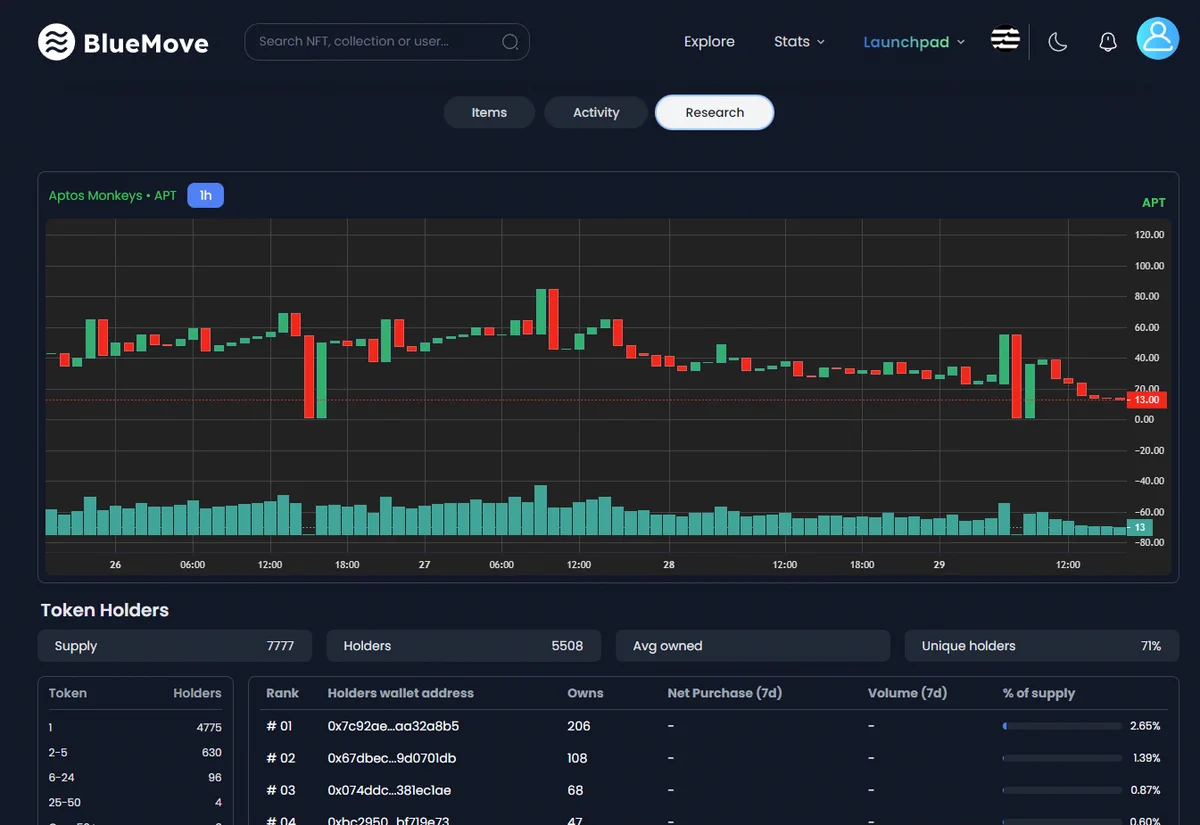This screenshot has width=1200, height=825.
Task: Focus the Search NFT input field
Action: click(x=387, y=42)
